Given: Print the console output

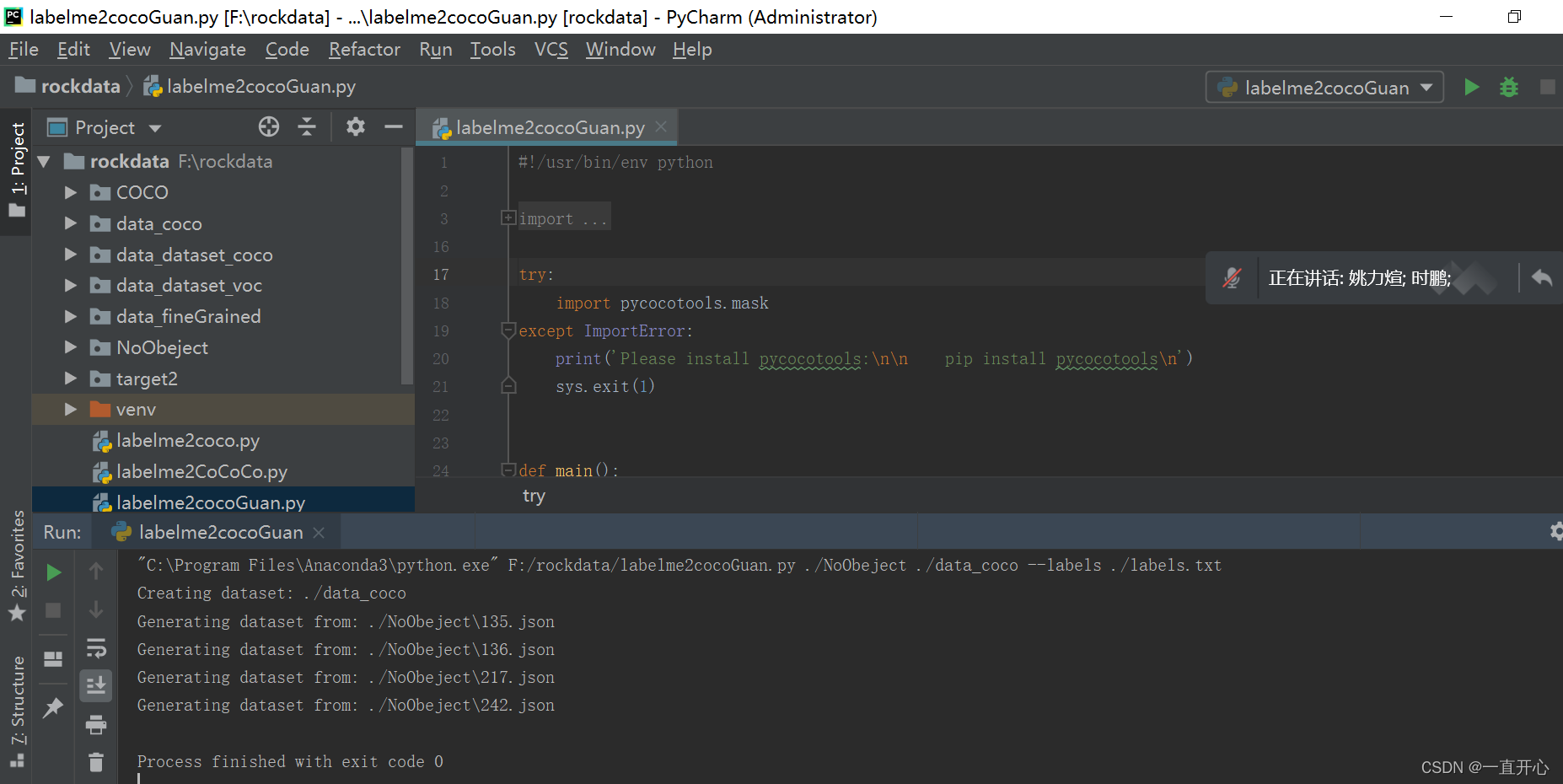Looking at the screenshot, I should point(95,725).
